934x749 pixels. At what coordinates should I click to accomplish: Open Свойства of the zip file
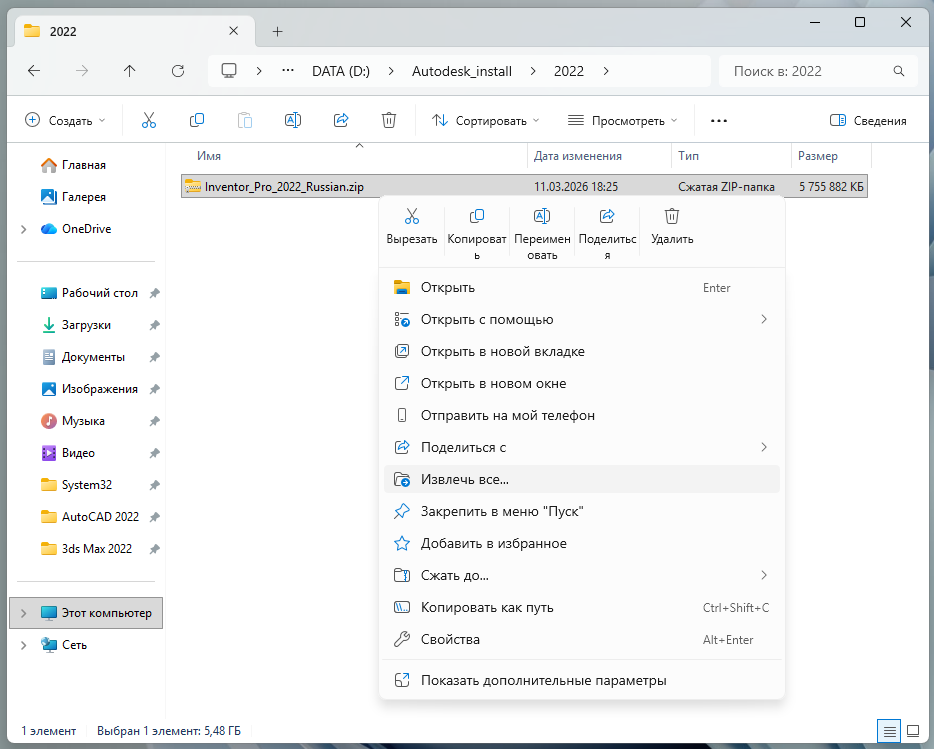pyautogui.click(x=582, y=639)
